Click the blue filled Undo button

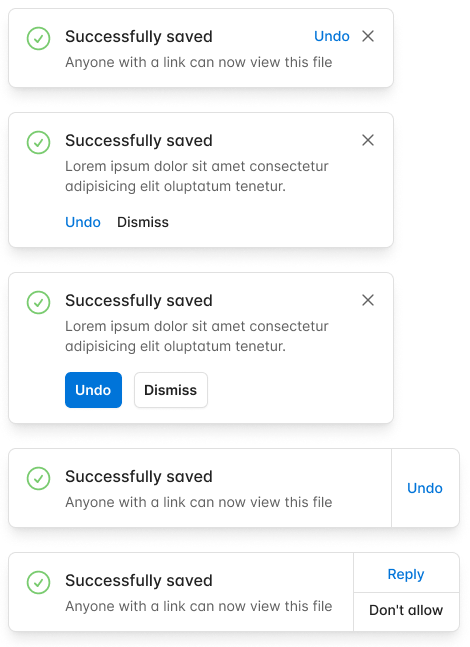pyautogui.click(x=93, y=390)
